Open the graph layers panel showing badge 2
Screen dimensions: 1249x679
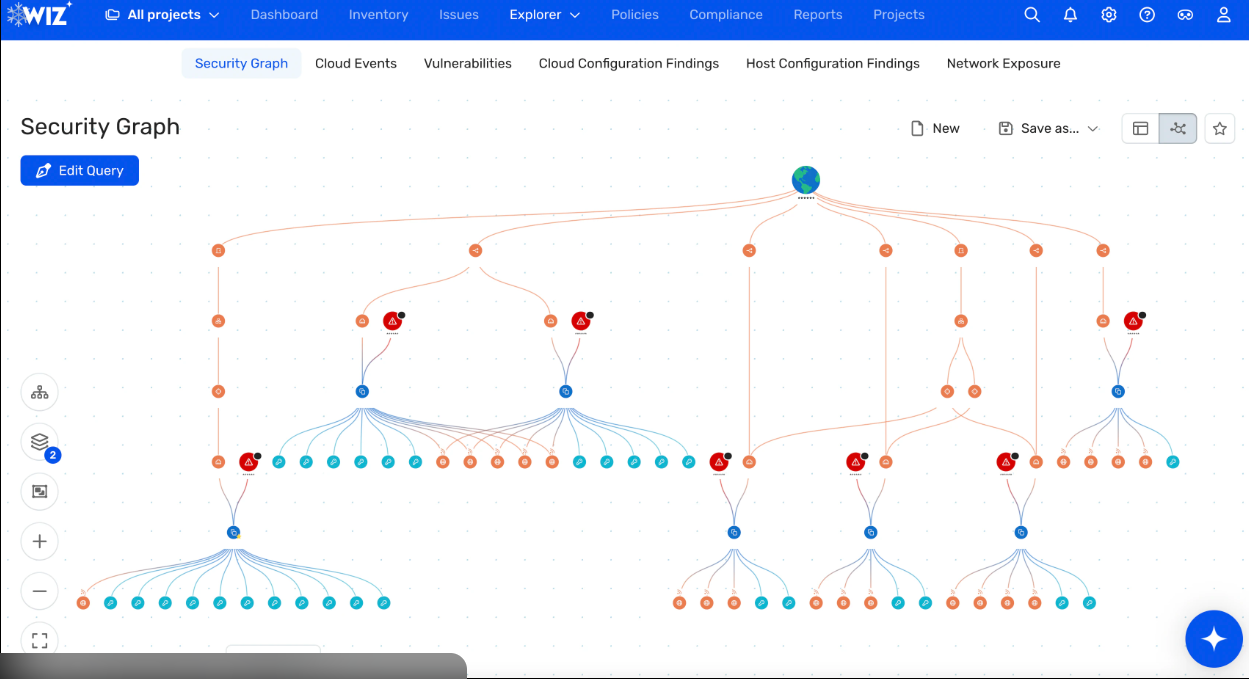[x=39, y=441]
